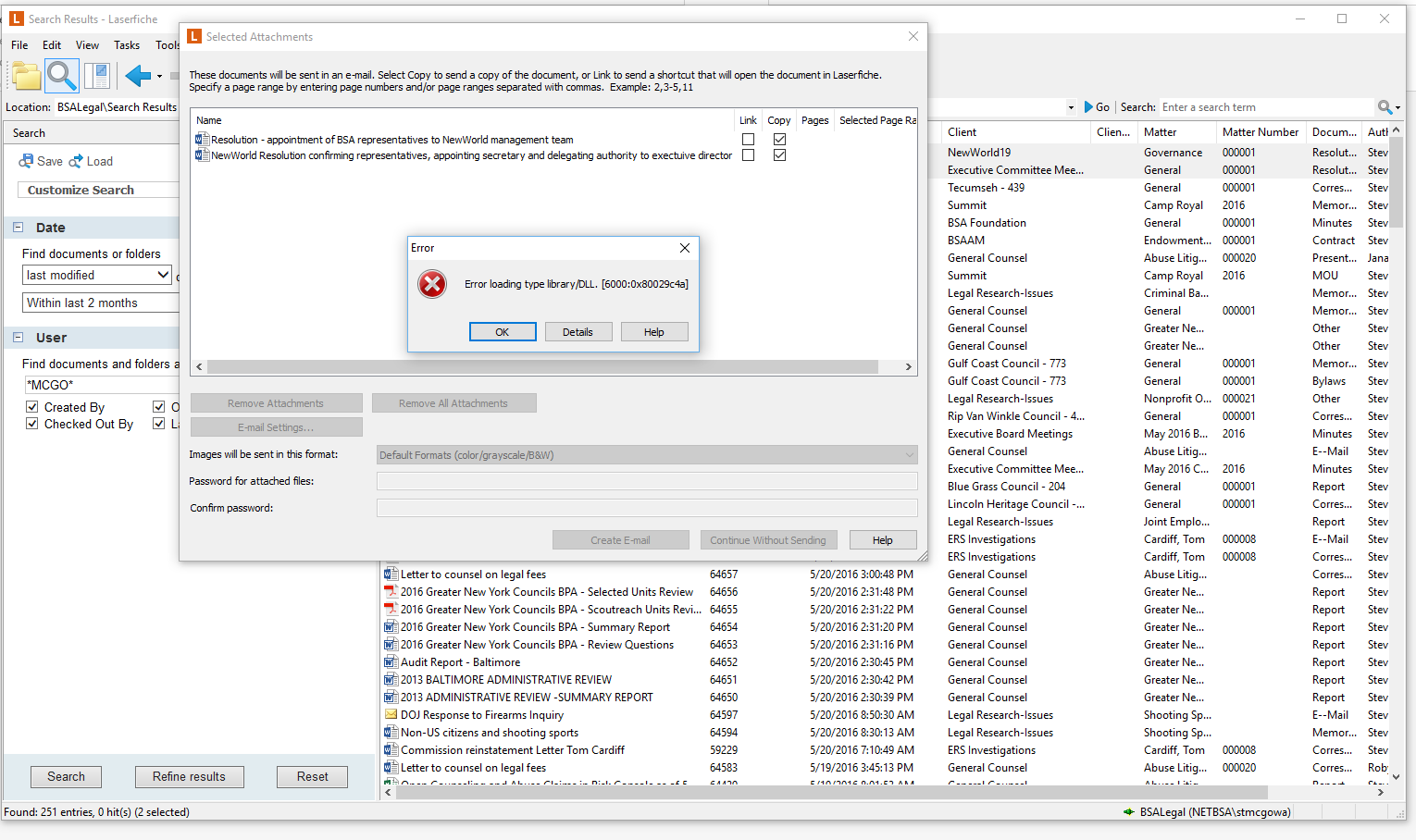
Task: Click the envelope icon of DOJ Response entry
Action: [391, 715]
